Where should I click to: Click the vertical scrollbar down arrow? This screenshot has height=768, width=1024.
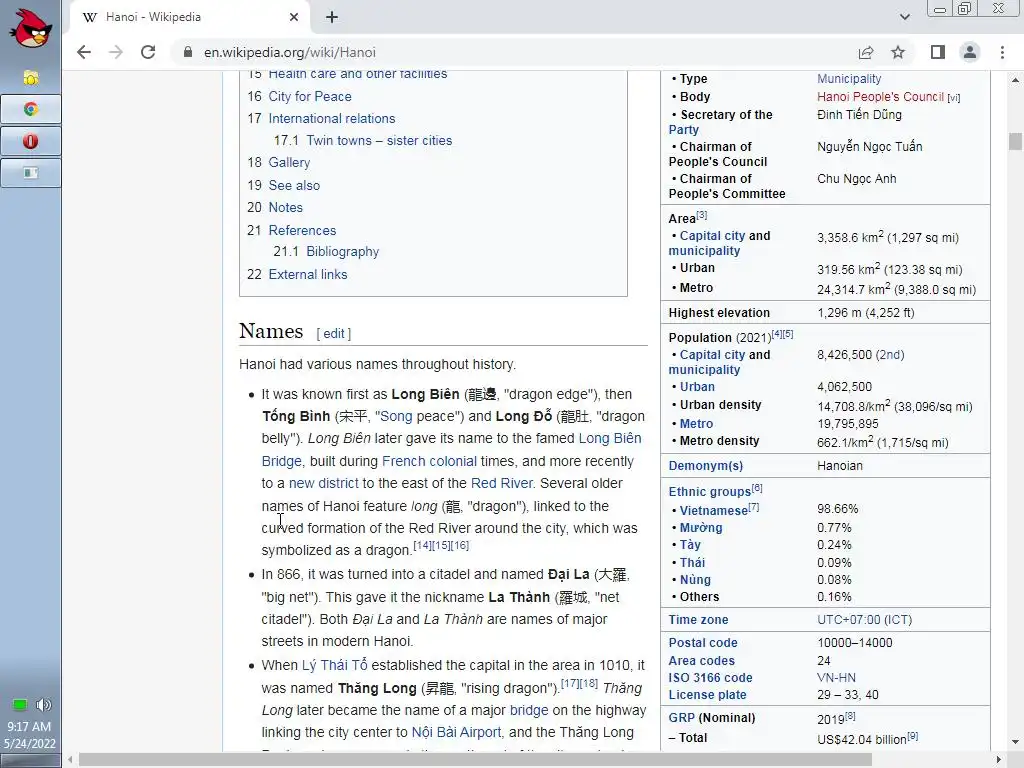tap(1015, 743)
